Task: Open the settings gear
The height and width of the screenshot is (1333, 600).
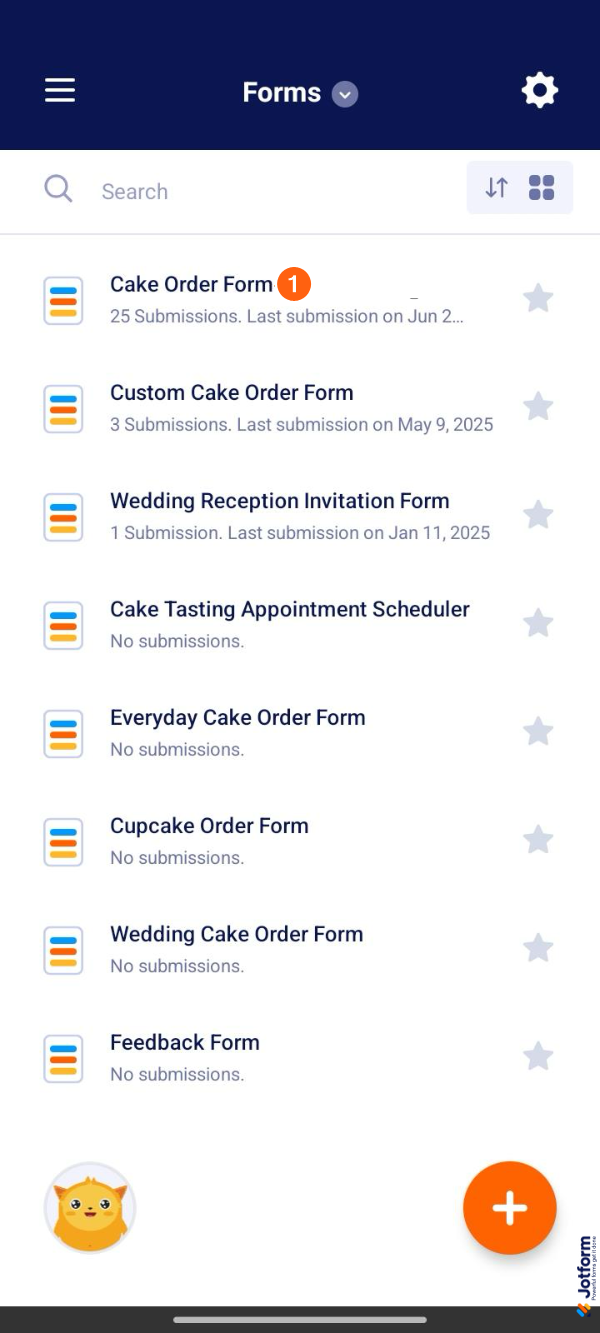Action: 539,91
